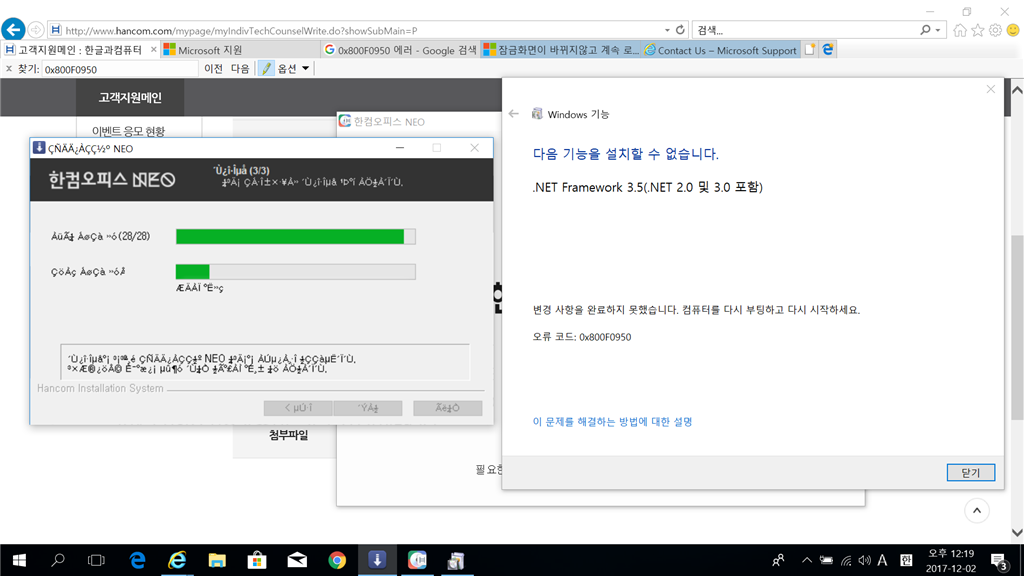
Task: Toggle the find highlight pen icon
Action: point(266,69)
